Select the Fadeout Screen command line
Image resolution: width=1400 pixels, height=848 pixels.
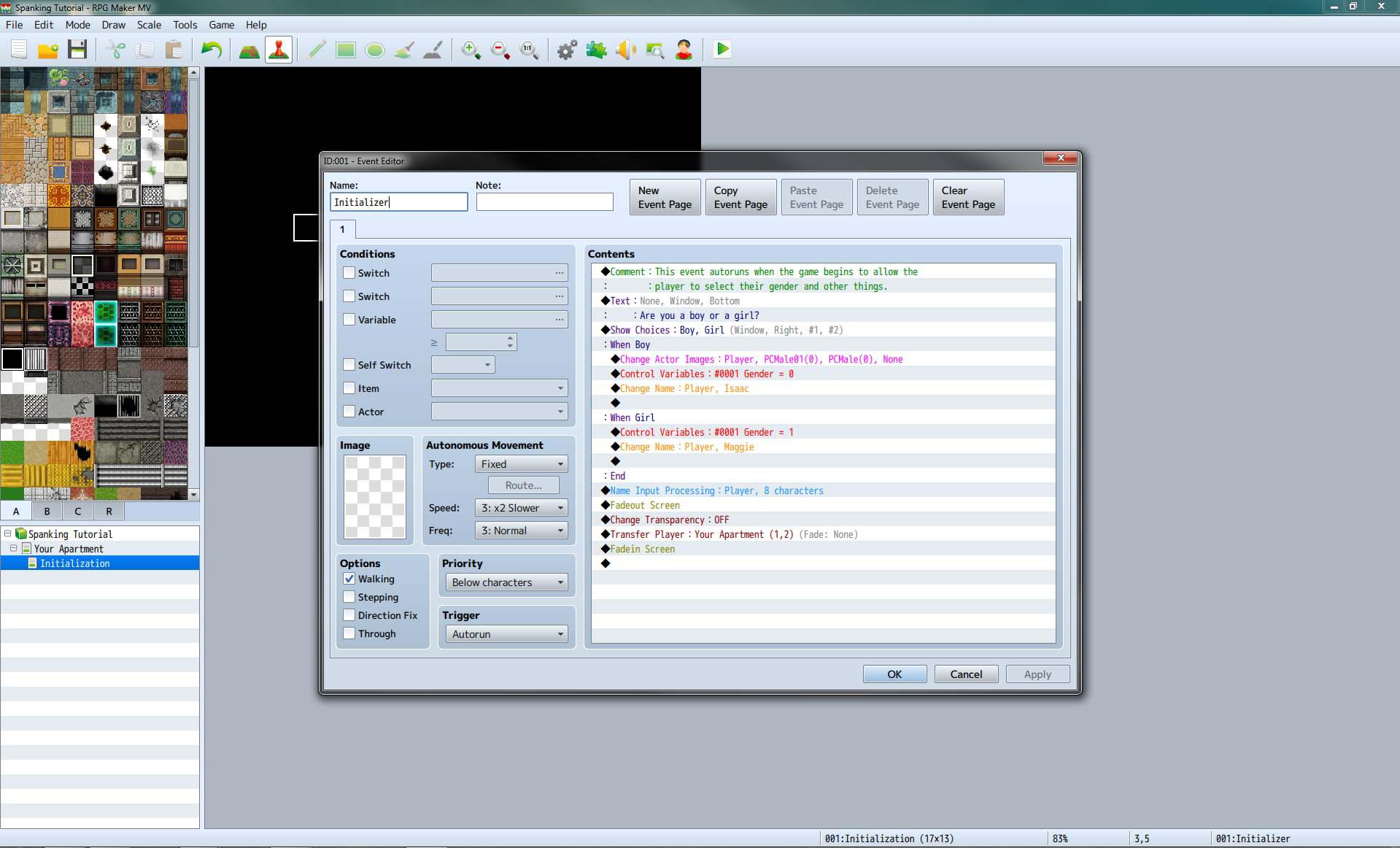[x=823, y=505]
